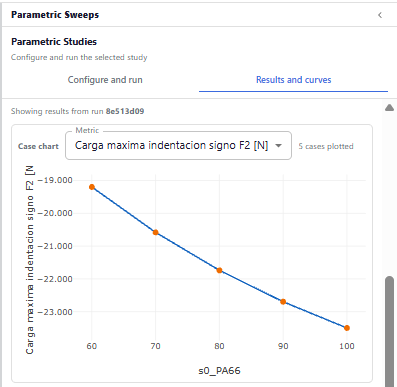This screenshot has width=397, height=387.
Task: Click the vertical scrollbar thumb
Action: coord(389,332)
